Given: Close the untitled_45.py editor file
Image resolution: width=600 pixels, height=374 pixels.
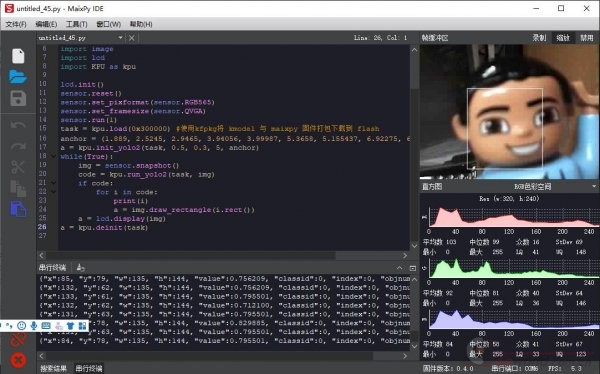Looking at the screenshot, I should coord(132,38).
